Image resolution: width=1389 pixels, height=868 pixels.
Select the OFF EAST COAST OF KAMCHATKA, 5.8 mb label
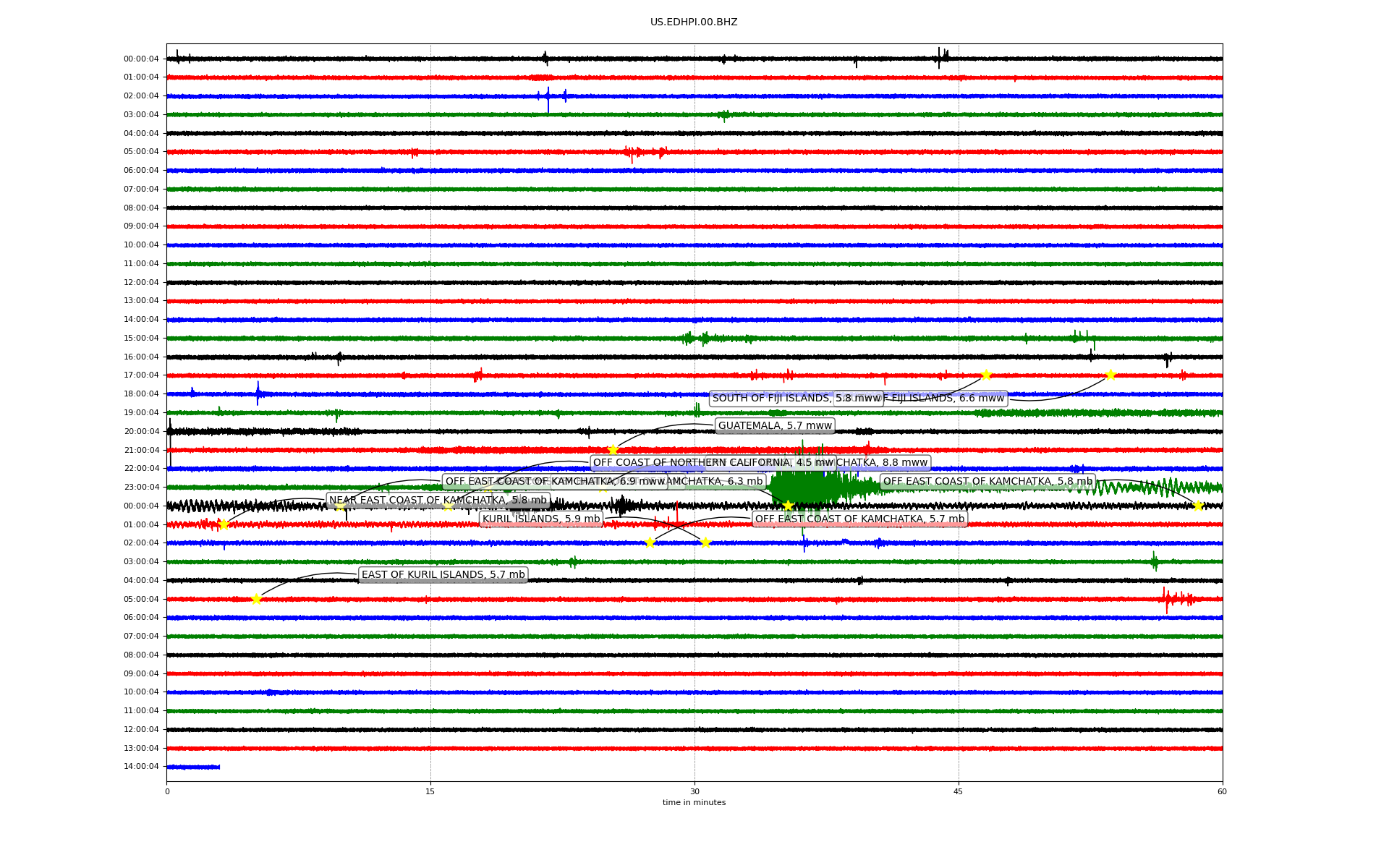point(987,482)
